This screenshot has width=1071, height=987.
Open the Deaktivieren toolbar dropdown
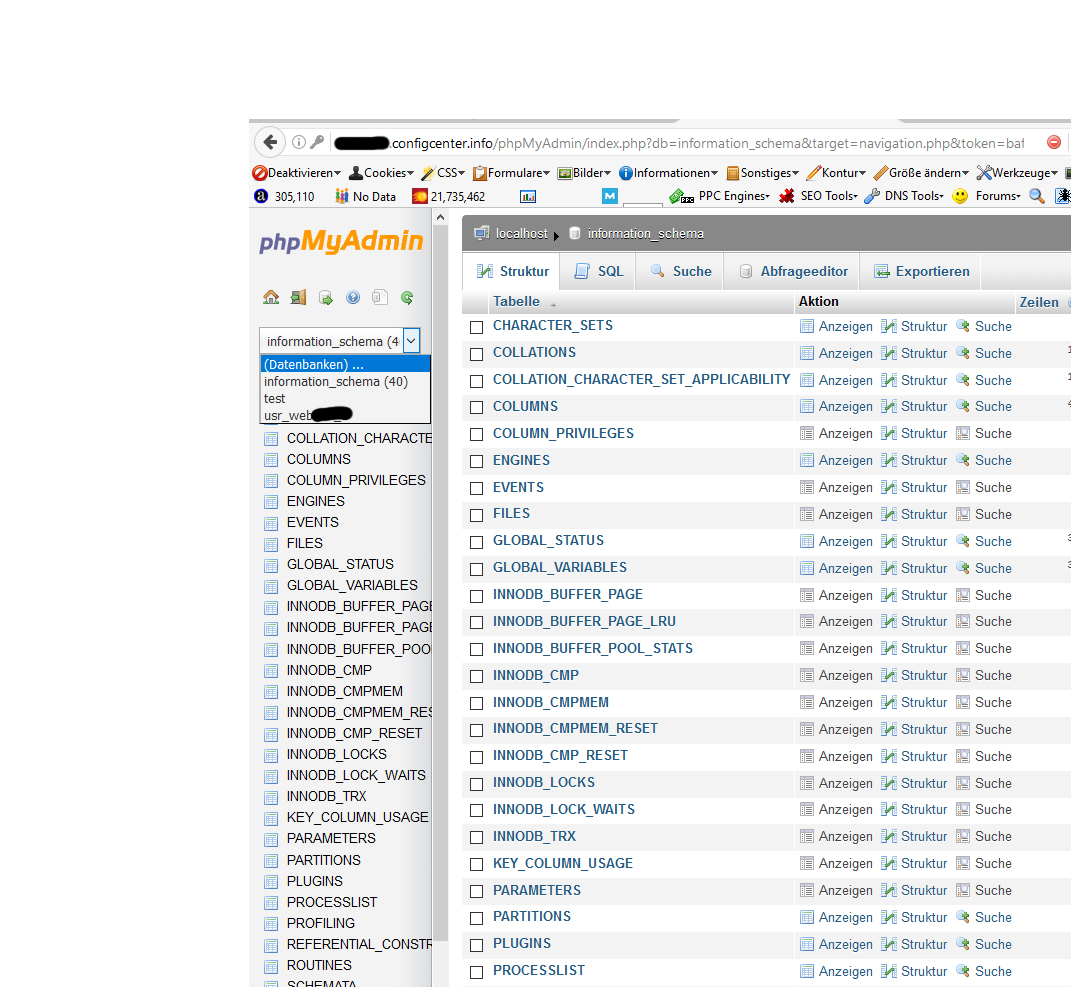tap(296, 173)
